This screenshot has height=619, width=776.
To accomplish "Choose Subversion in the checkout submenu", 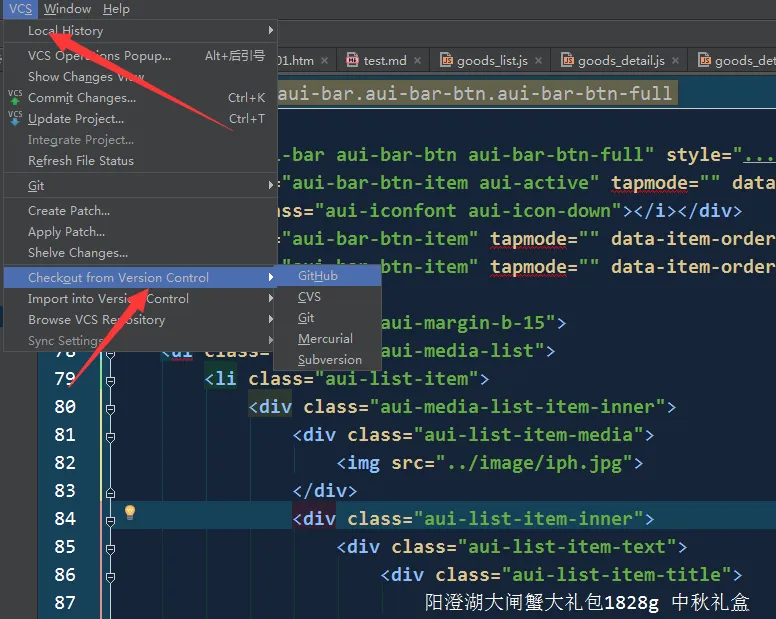I will pyautogui.click(x=328, y=360).
